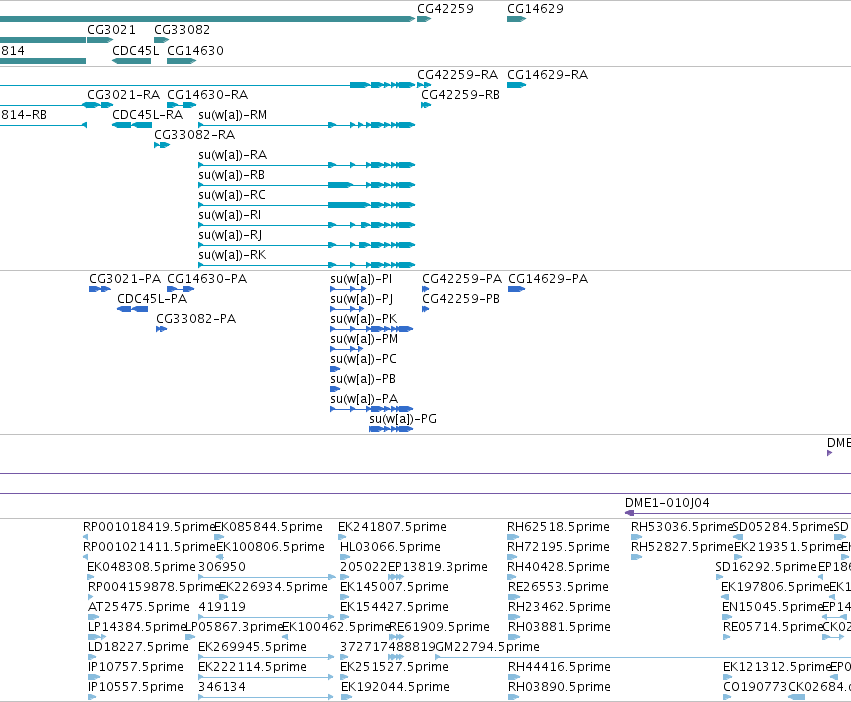851x702 pixels.
Task: Click the CG42259-RA transcript label
Action: click(x=458, y=74)
